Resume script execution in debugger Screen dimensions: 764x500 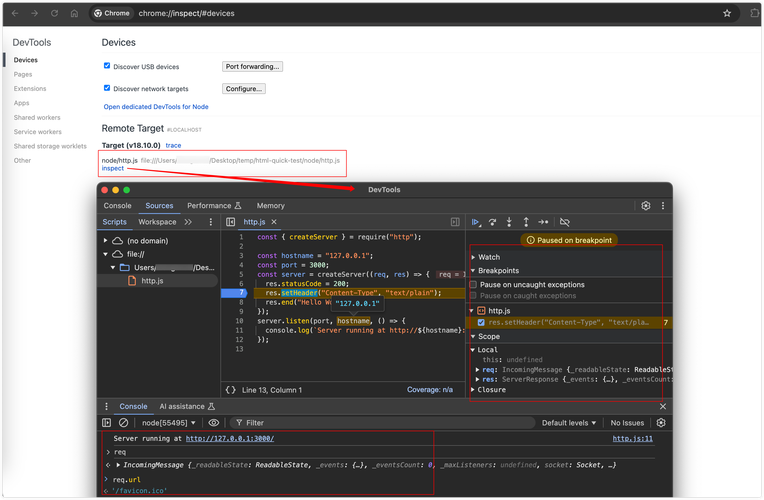pos(477,222)
